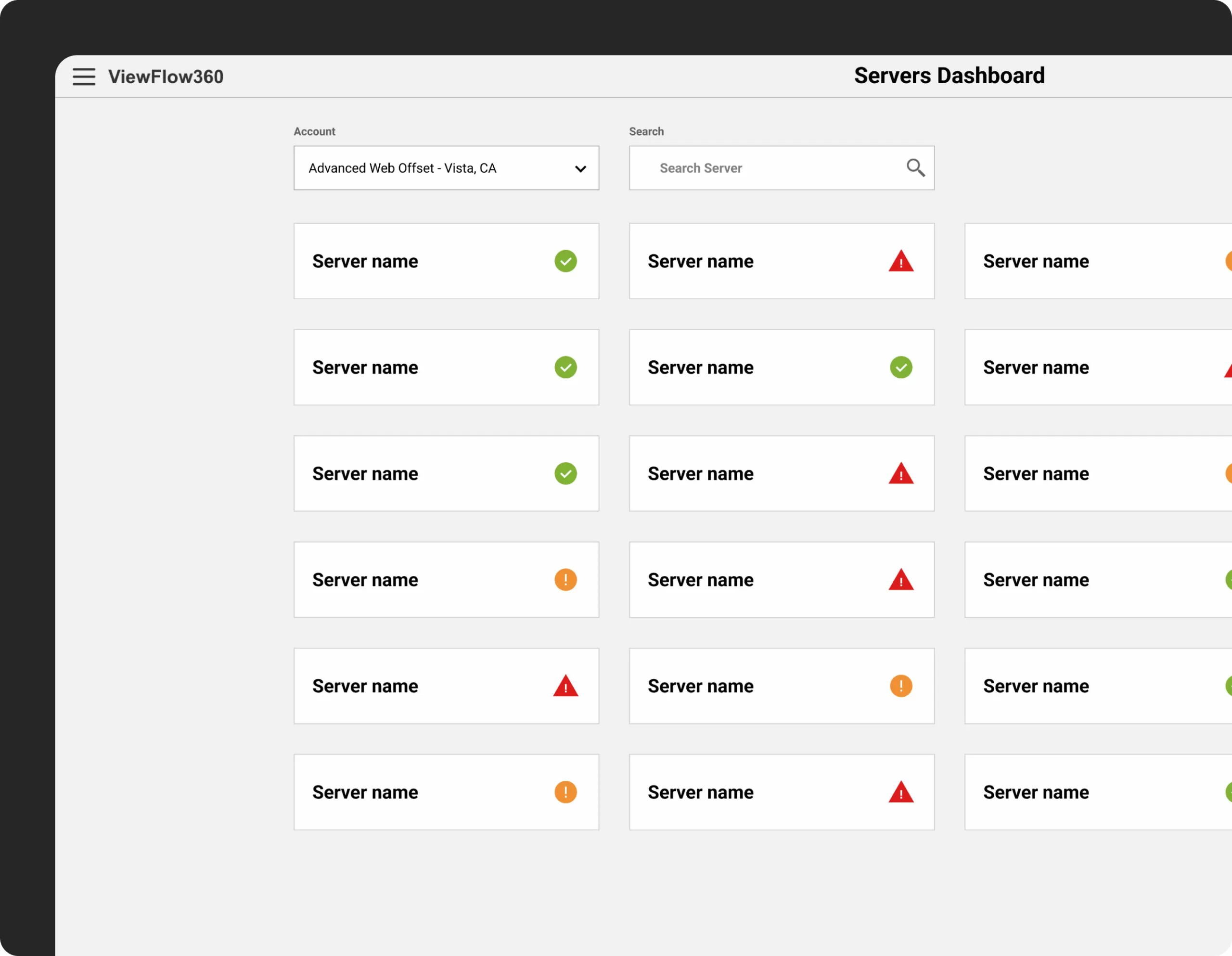Click the Search field label
The width and height of the screenshot is (1232, 956).
(646, 131)
